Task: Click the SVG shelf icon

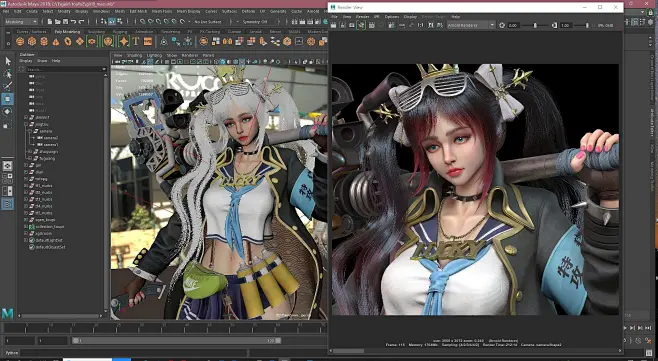Action: click(148, 41)
